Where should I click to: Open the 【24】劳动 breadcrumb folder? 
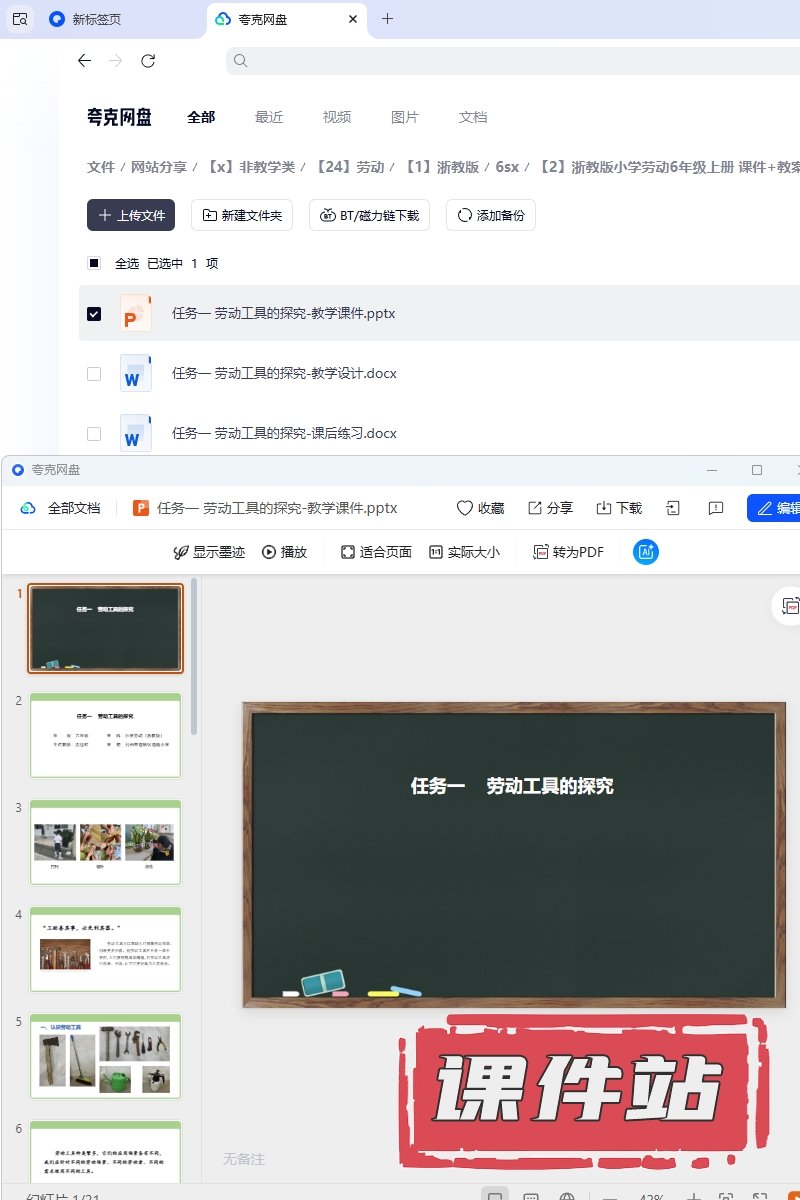coord(350,167)
